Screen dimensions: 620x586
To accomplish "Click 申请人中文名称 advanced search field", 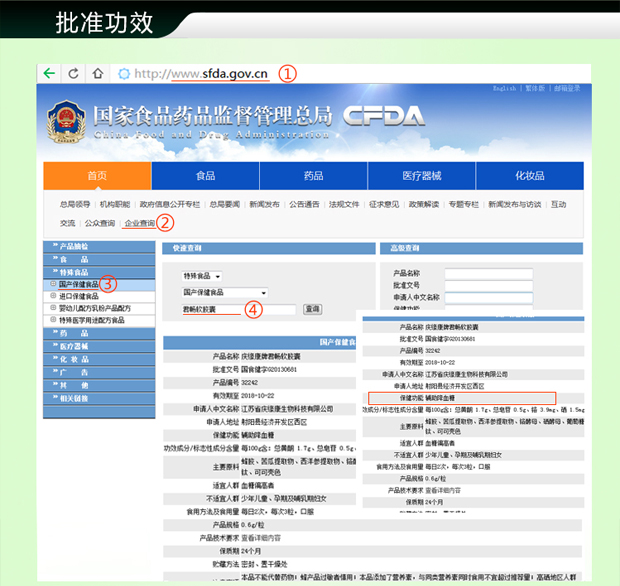I will click(x=489, y=297).
